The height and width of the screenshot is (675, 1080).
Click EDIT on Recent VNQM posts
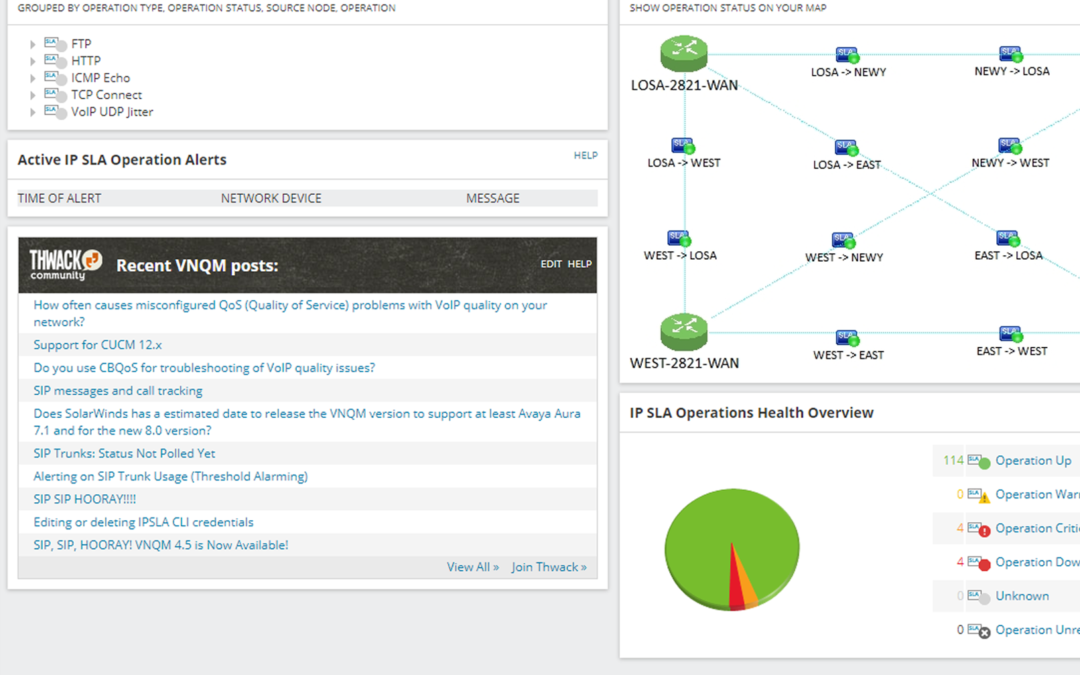(x=551, y=264)
